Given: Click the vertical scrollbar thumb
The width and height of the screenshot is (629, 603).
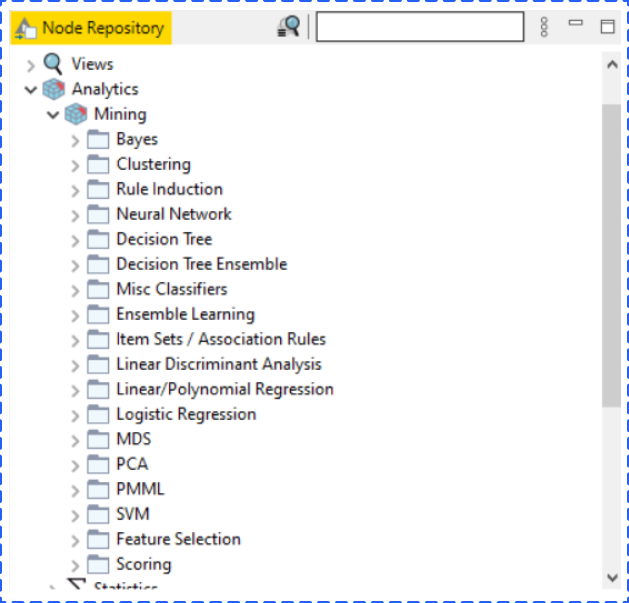Looking at the screenshot, I should tap(612, 256).
